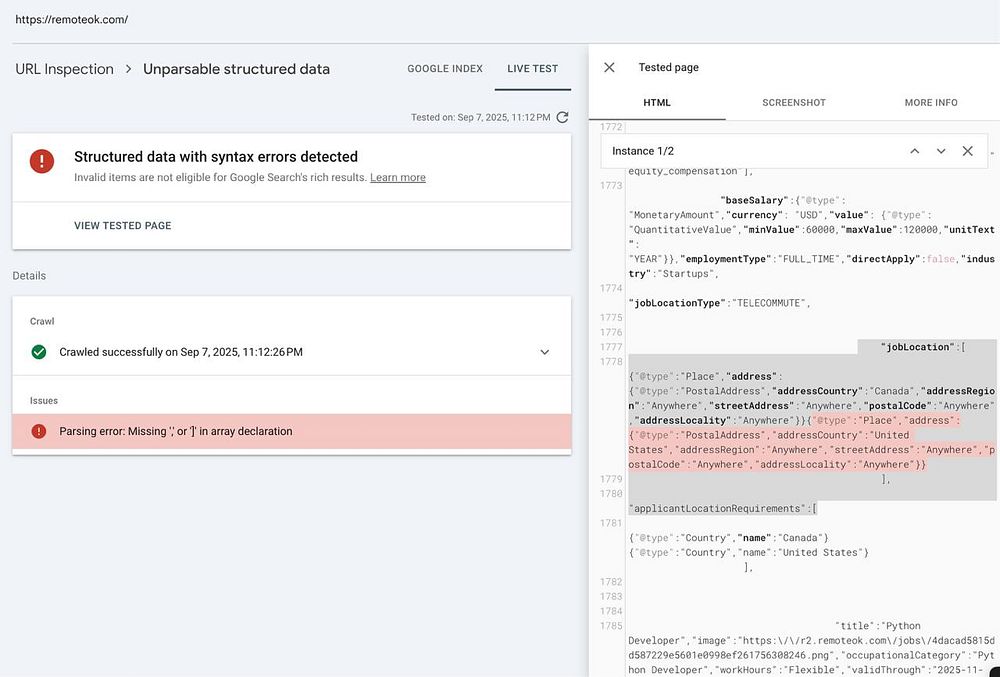Close the Instance 1/2 search bar
Image resolution: width=1000 pixels, height=677 pixels.
(x=967, y=151)
